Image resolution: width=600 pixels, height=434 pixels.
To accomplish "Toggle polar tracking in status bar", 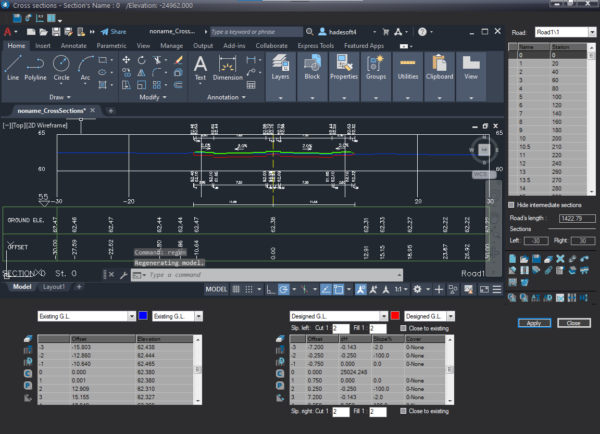I will (x=284, y=289).
